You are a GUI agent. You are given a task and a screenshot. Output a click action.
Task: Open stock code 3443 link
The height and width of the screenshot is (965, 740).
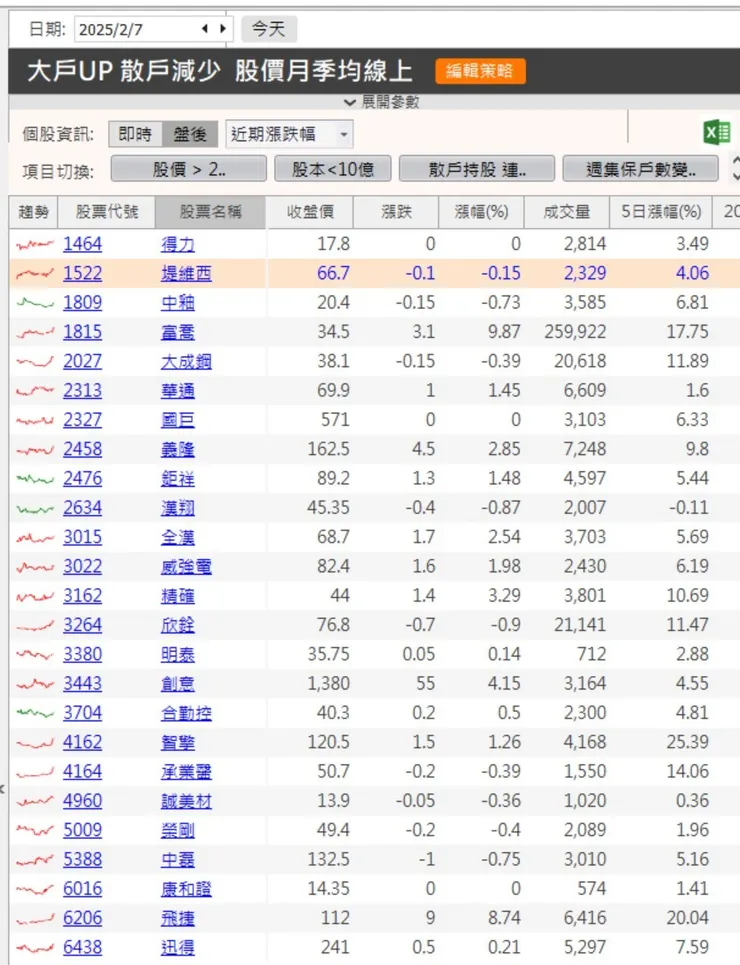click(x=82, y=684)
